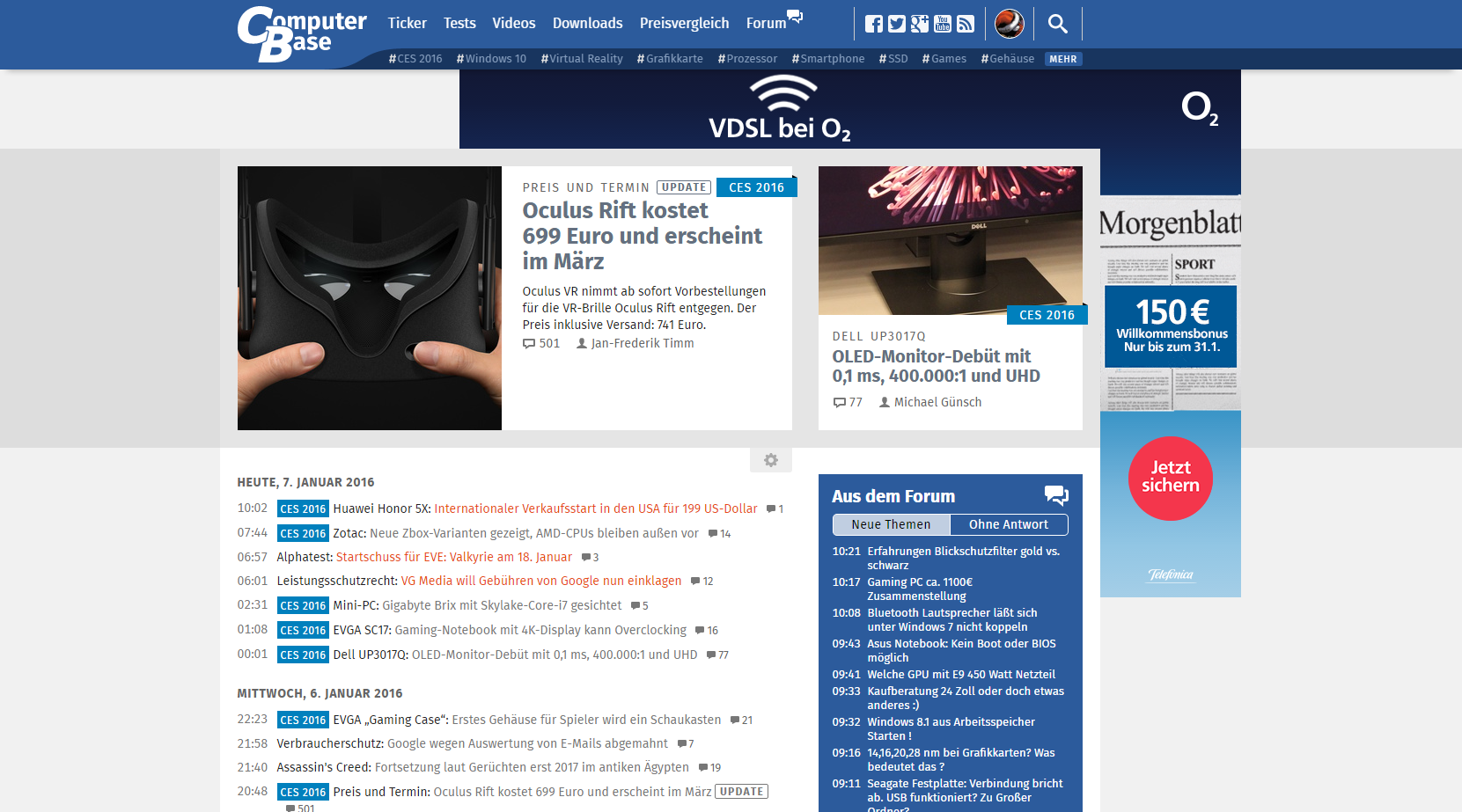
Task: Open the RSS feed icon
Action: (966, 24)
